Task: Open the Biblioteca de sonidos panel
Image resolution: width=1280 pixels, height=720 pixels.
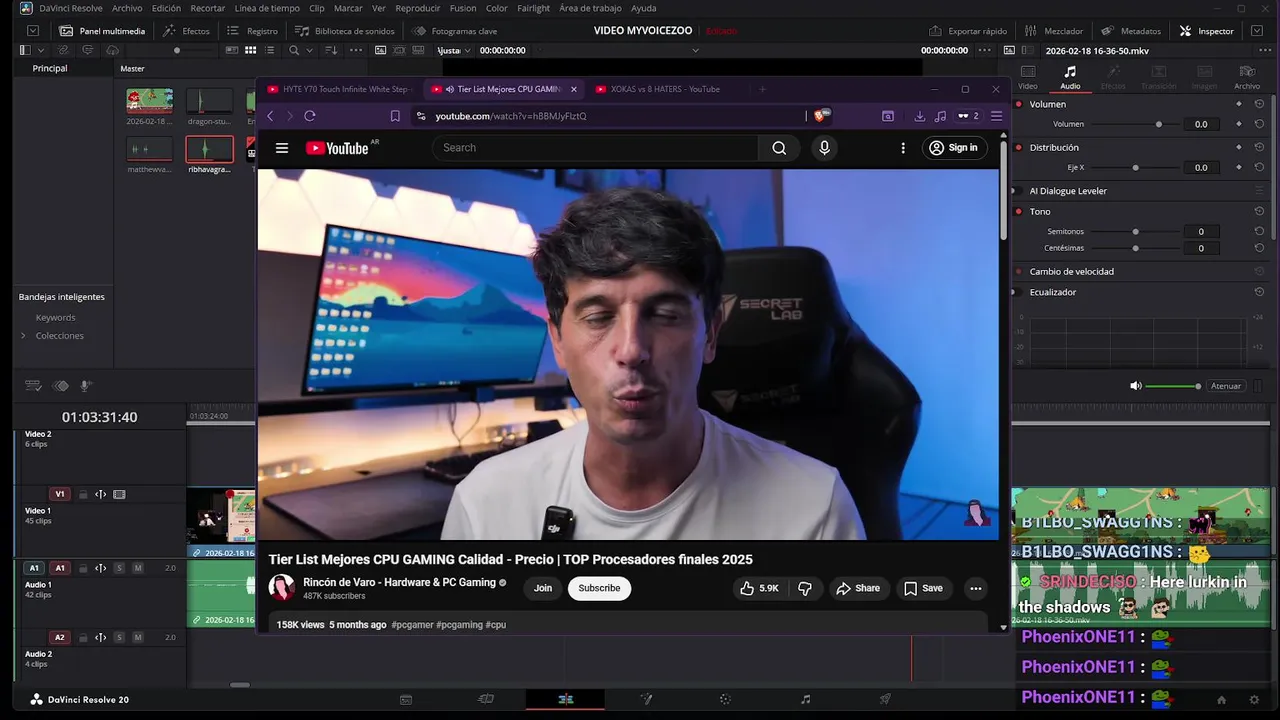Action: 344,31
